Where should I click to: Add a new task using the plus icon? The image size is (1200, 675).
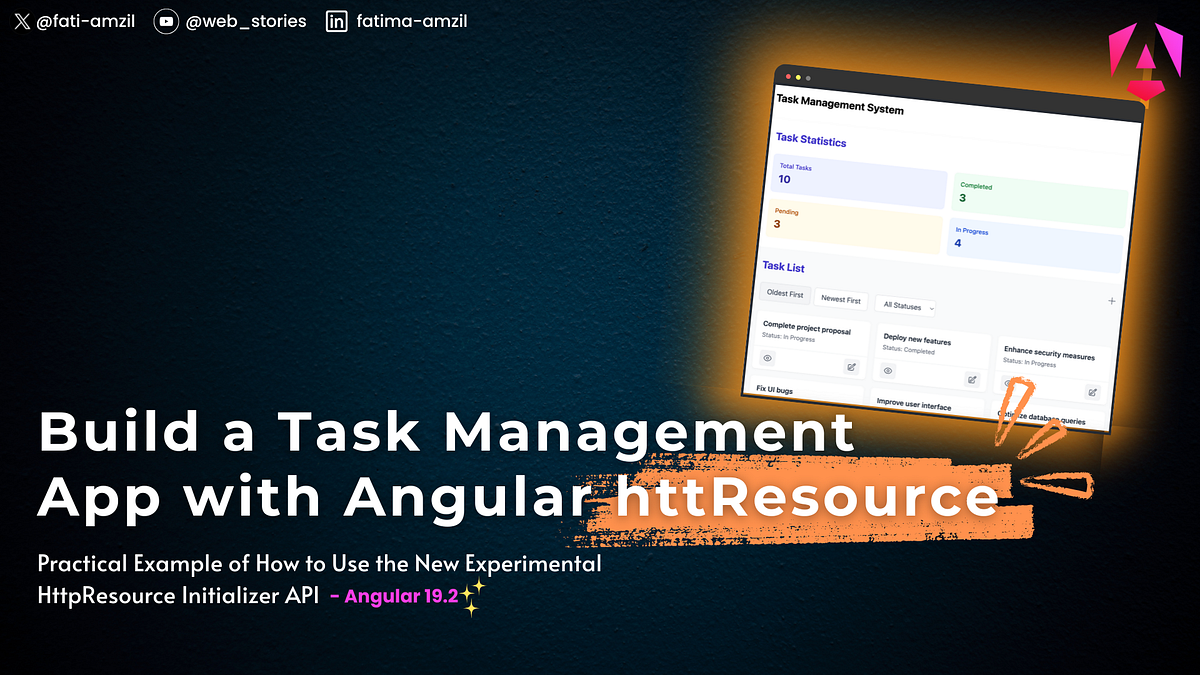[x=1111, y=301]
